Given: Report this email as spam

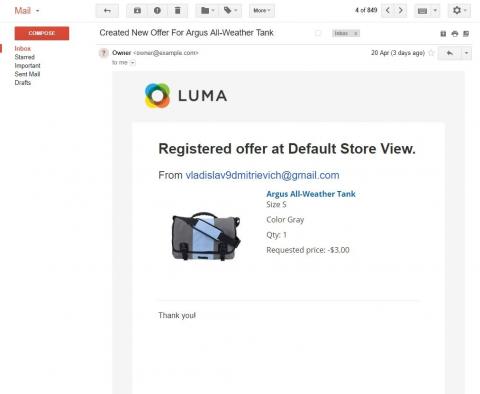Looking at the screenshot, I should pyautogui.click(x=157, y=11).
